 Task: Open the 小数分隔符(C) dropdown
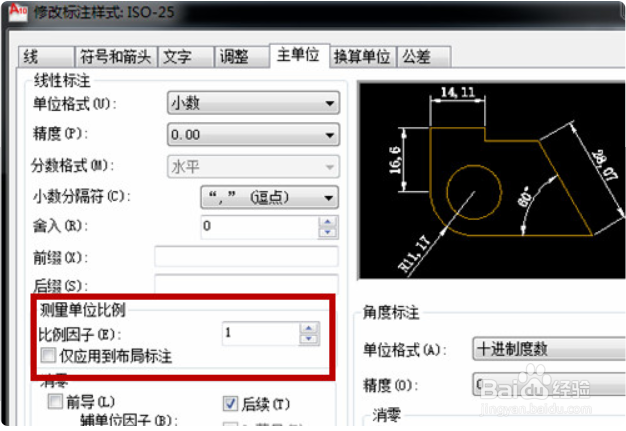[x=269, y=197]
